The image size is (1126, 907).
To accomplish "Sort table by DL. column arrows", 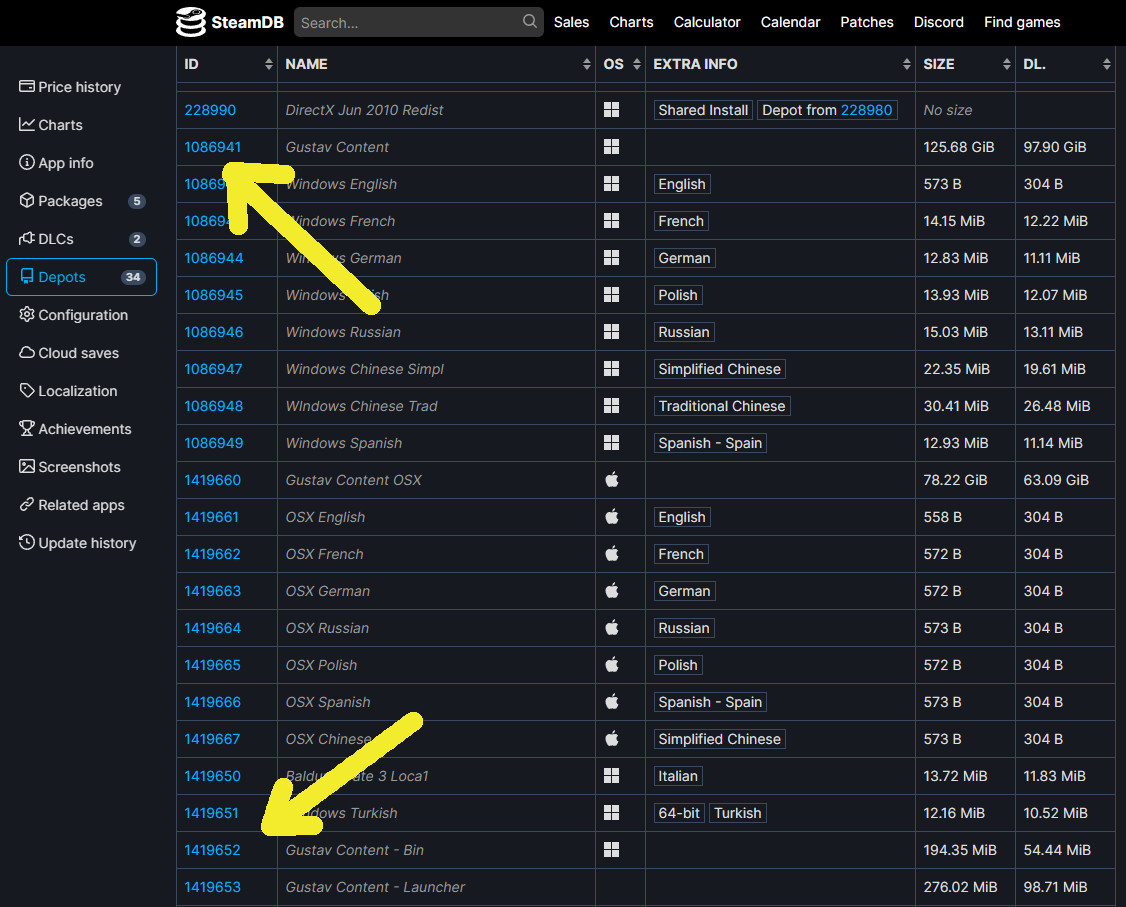I will [x=1106, y=64].
